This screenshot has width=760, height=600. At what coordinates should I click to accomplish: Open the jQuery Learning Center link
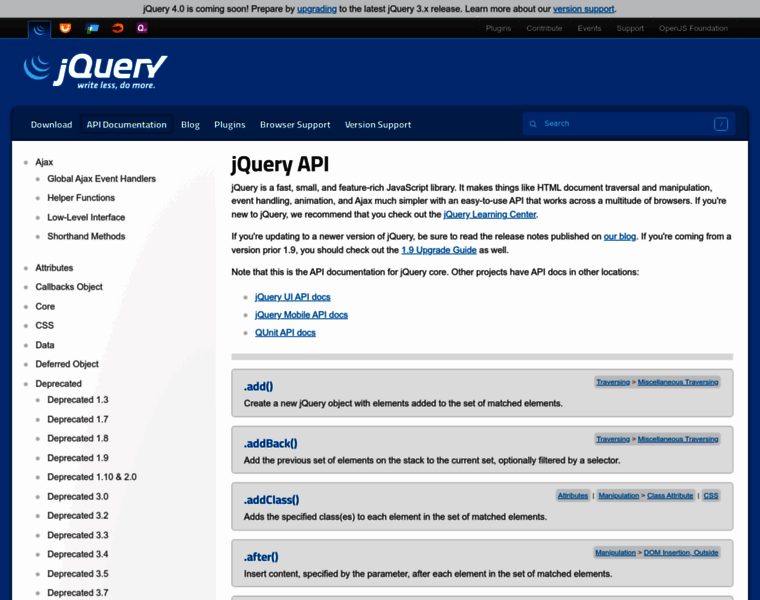tap(490, 214)
